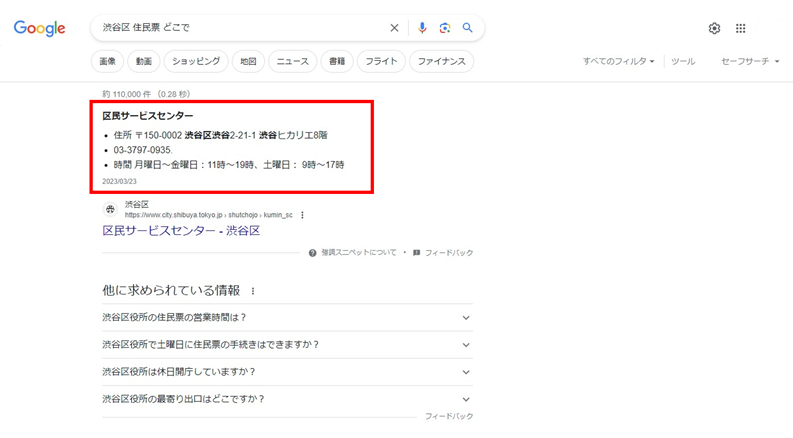The image size is (793, 438).
Task: Start voice search with the microphone icon
Action: (422, 28)
